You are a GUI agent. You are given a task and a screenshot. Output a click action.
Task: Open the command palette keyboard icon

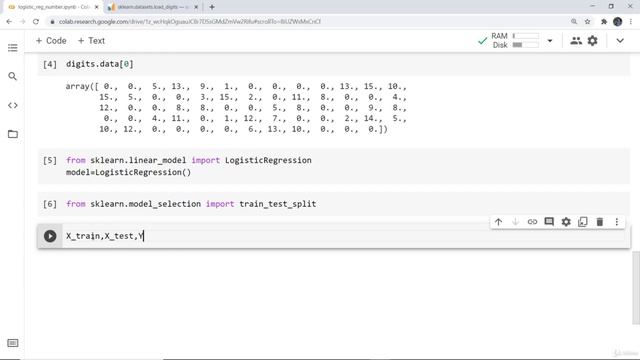pos(13,343)
